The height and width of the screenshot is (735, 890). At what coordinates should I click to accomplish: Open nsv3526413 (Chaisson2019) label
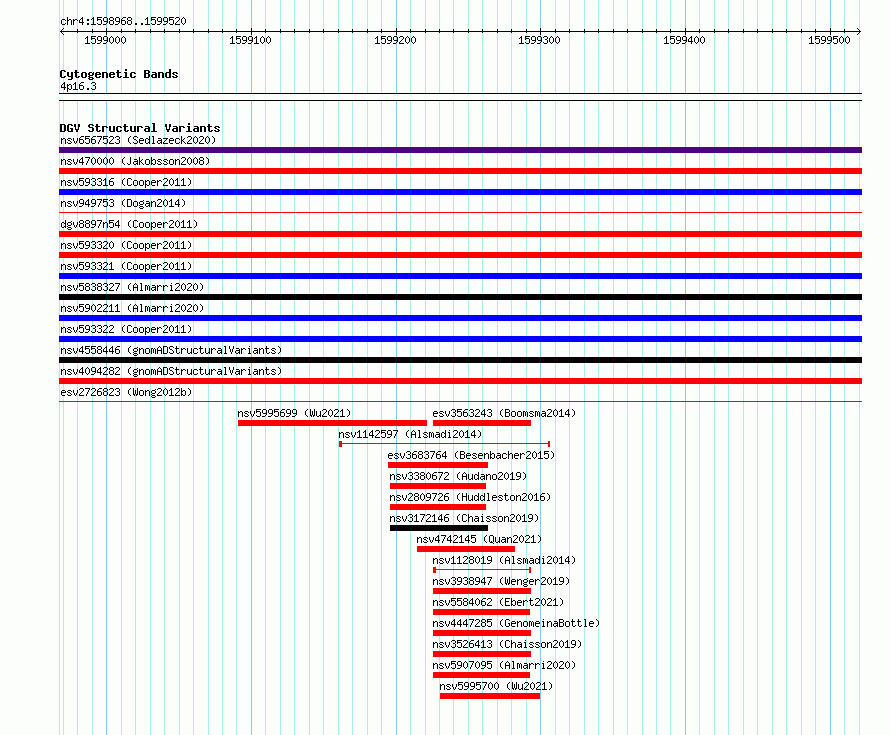coord(507,644)
